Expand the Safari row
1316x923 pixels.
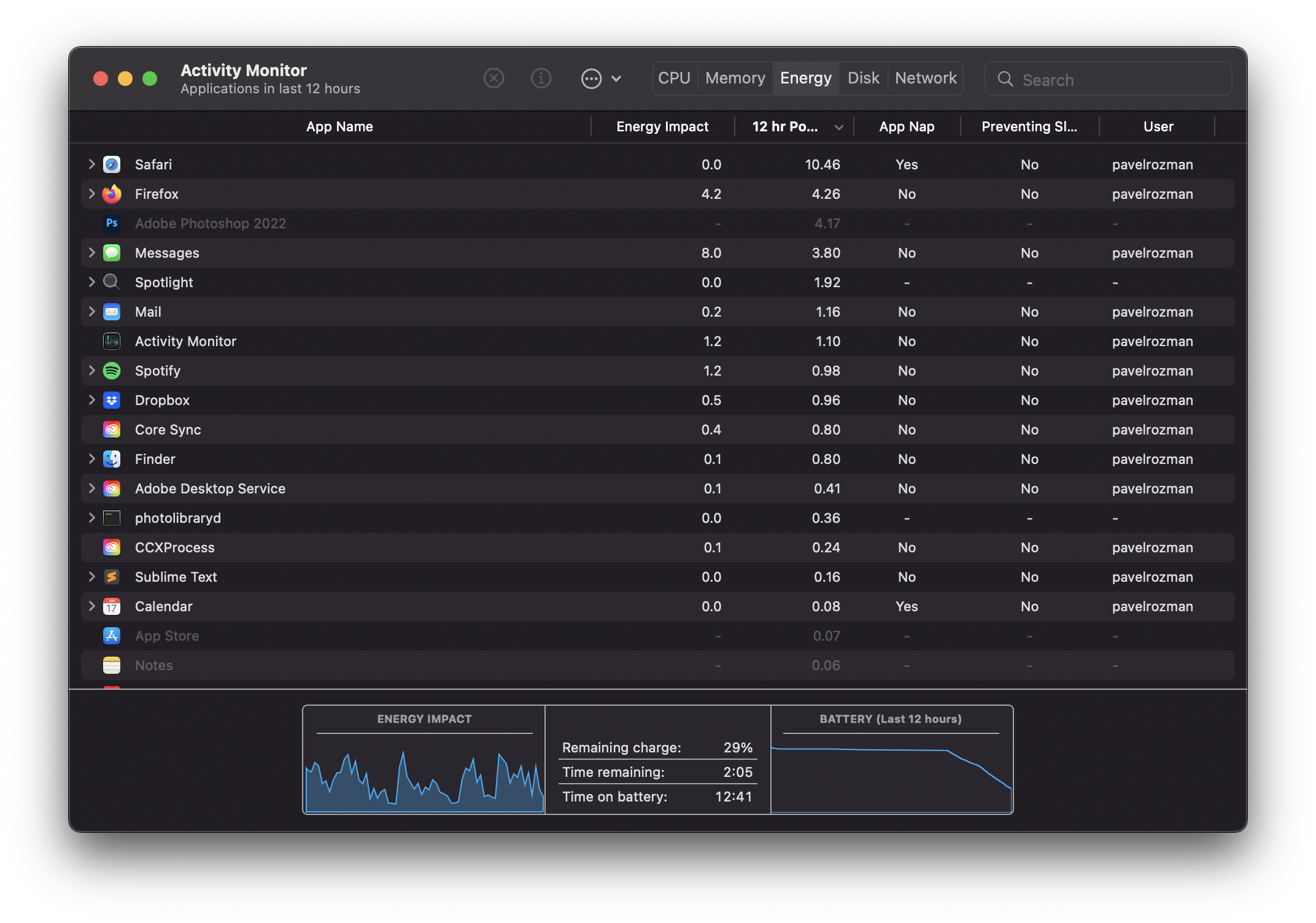tap(91, 164)
